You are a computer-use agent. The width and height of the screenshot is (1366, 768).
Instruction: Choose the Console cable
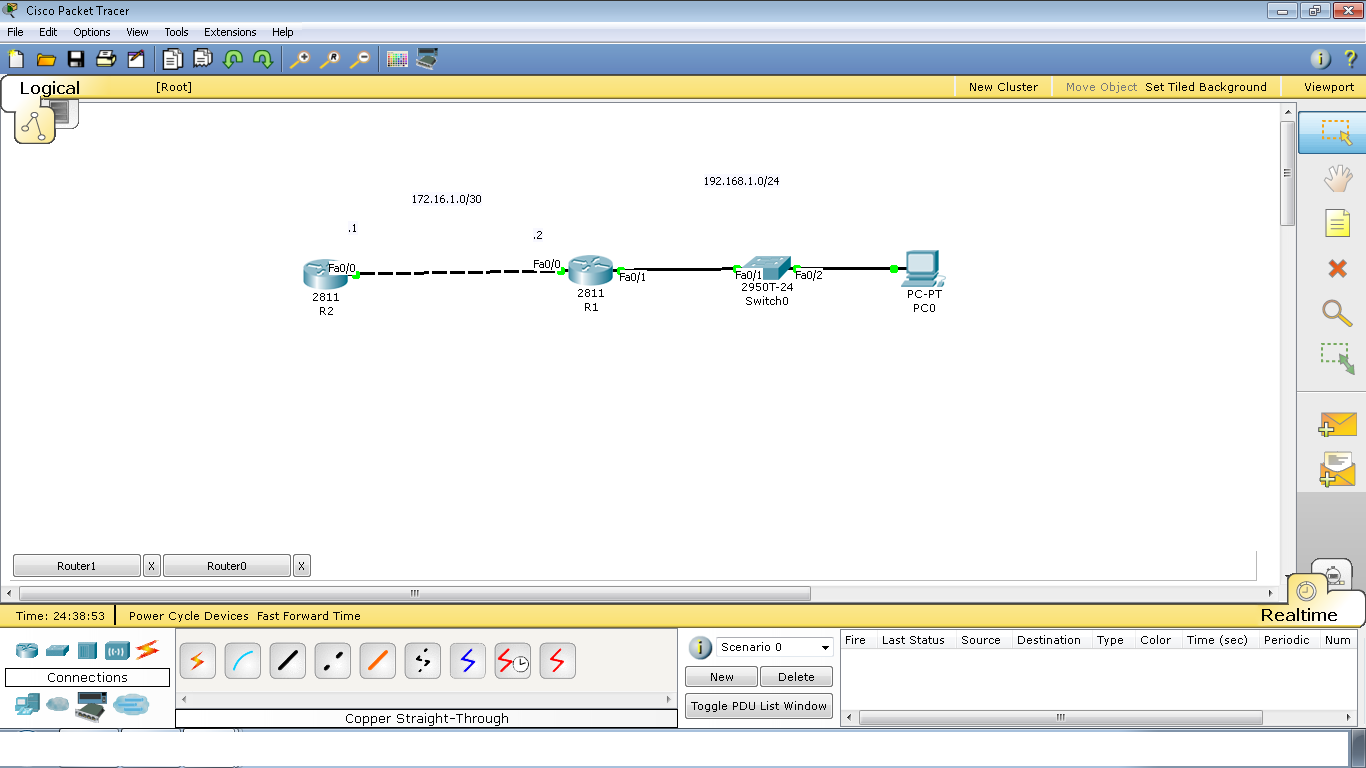pyautogui.click(x=243, y=661)
